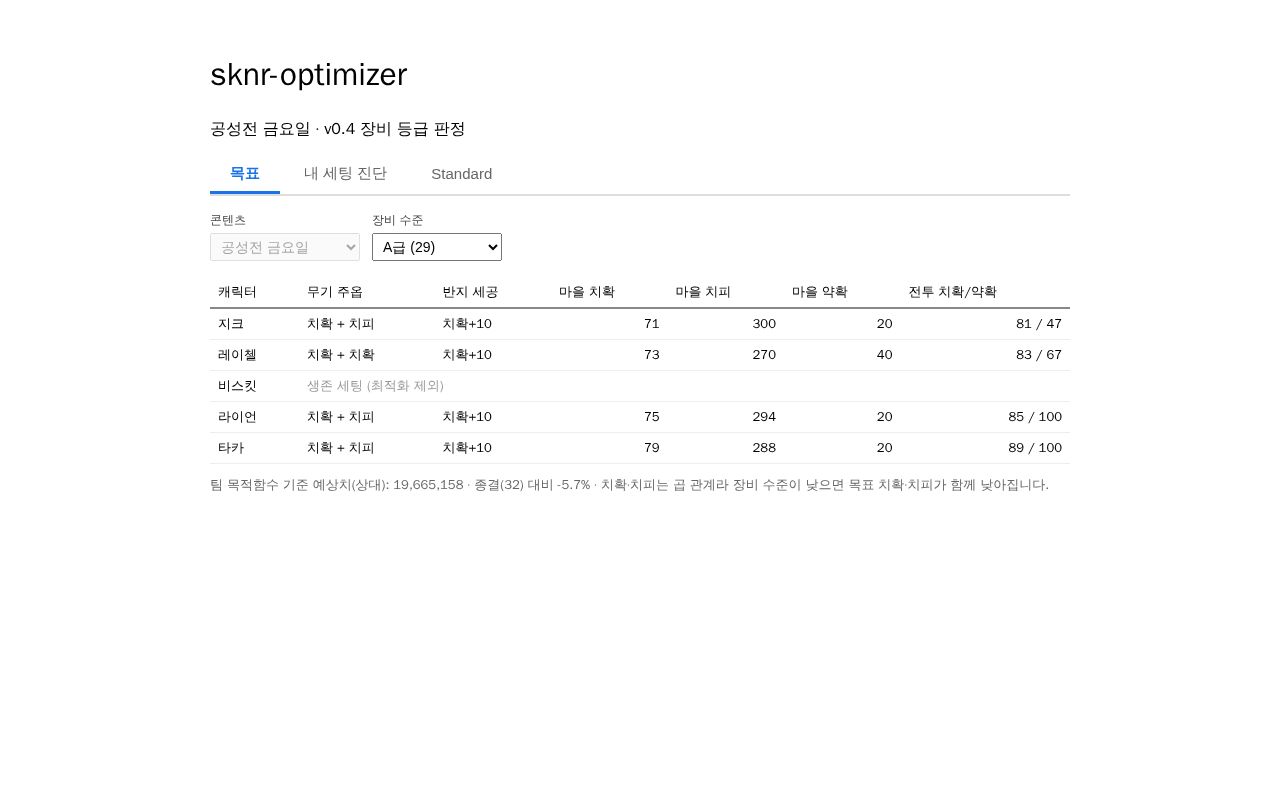The image size is (1280, 800).
Task: Select the character name 비스킷
Action: pos(237,386)
